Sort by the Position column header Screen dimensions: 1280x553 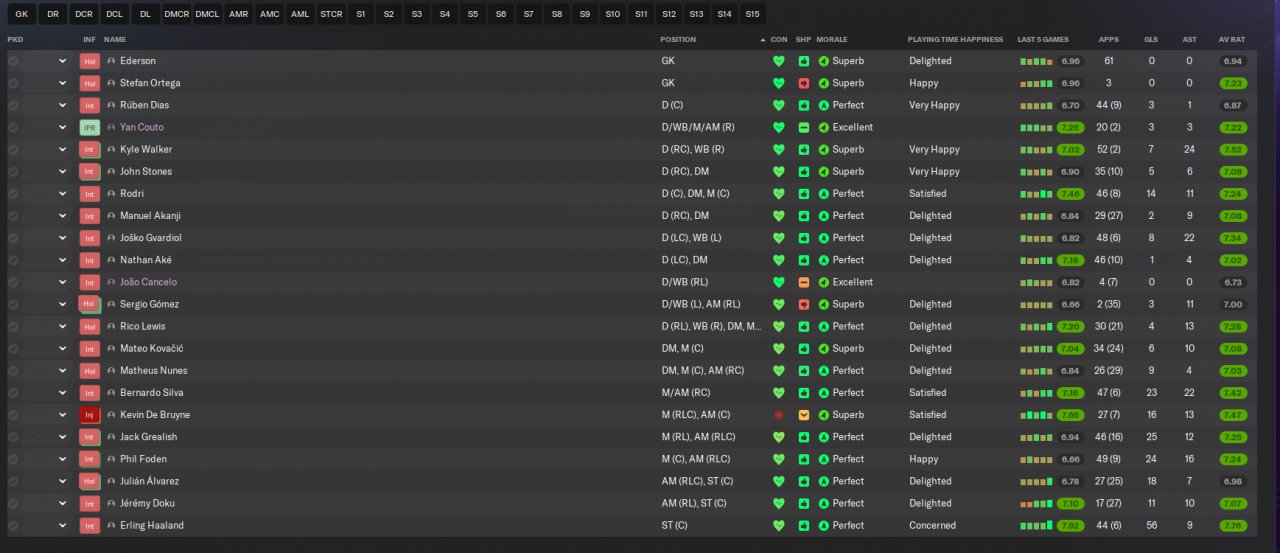[x=678, y=40]
